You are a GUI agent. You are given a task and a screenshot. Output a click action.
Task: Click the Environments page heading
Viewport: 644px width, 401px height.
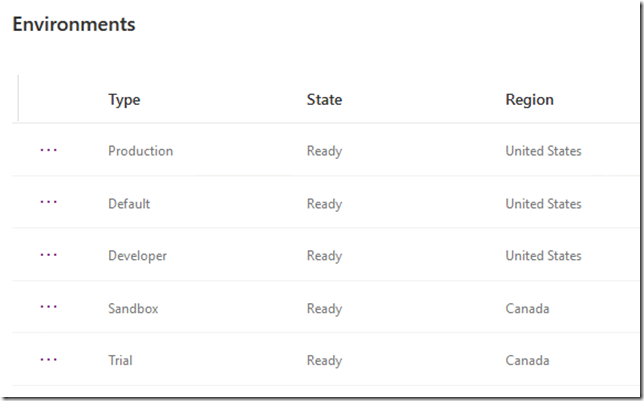pyautogui.click(x=74, y=24)
